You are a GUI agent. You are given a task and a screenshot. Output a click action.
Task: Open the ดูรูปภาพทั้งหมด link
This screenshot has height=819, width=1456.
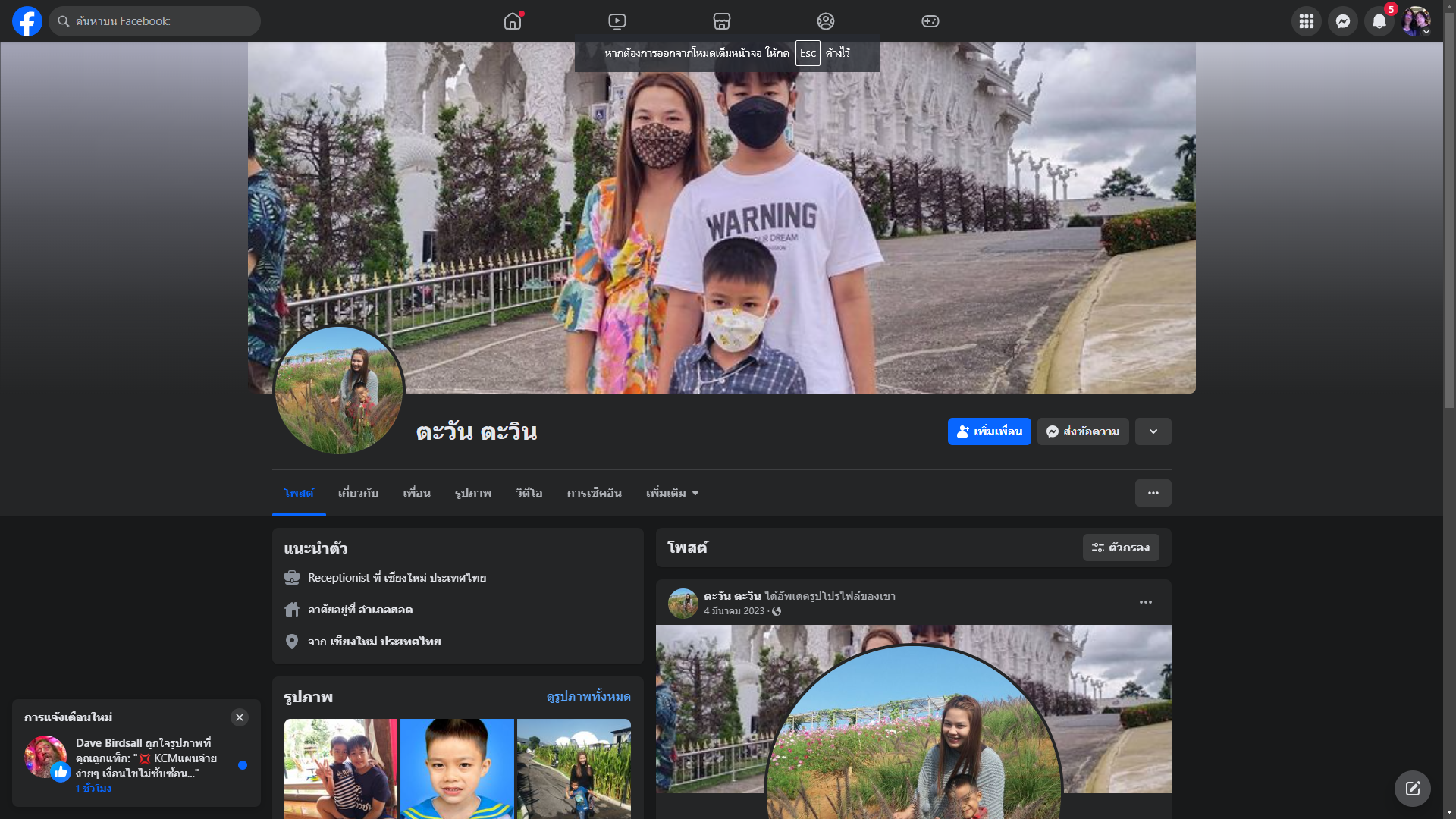pos(588,696)
